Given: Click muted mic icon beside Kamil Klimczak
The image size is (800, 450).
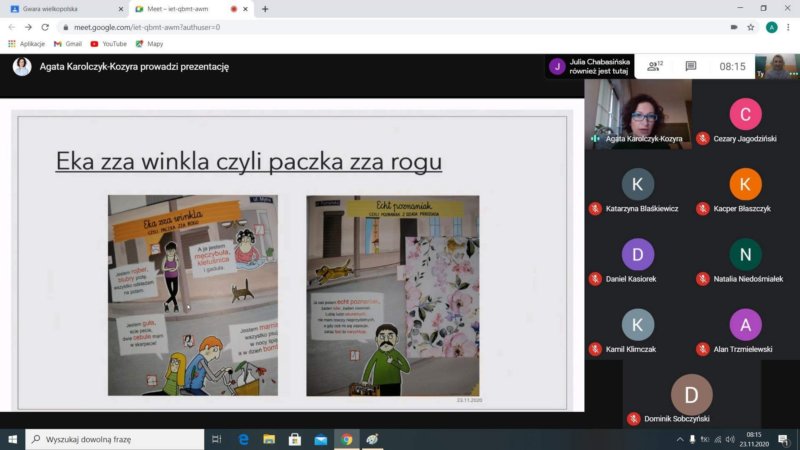Looking at the screenshot, I should click(595, 349).
